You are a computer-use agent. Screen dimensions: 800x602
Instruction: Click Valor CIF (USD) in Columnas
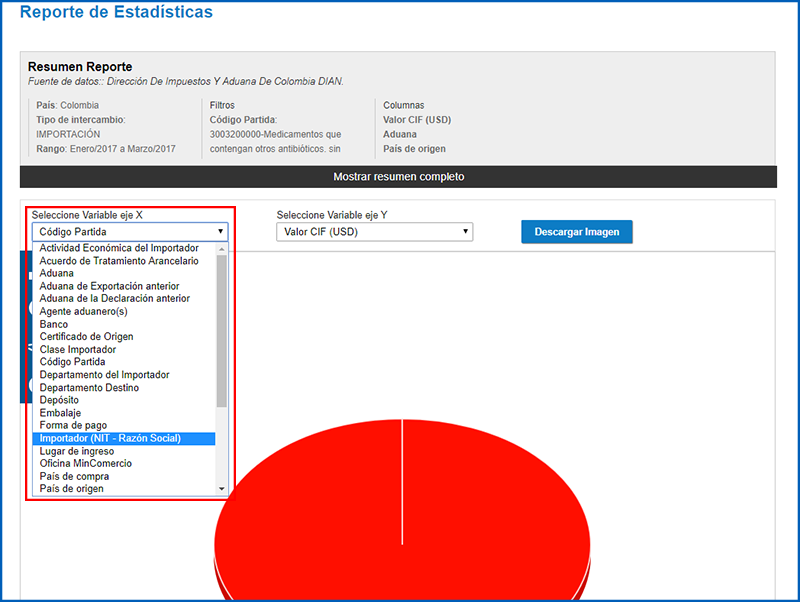click(417, 120)
